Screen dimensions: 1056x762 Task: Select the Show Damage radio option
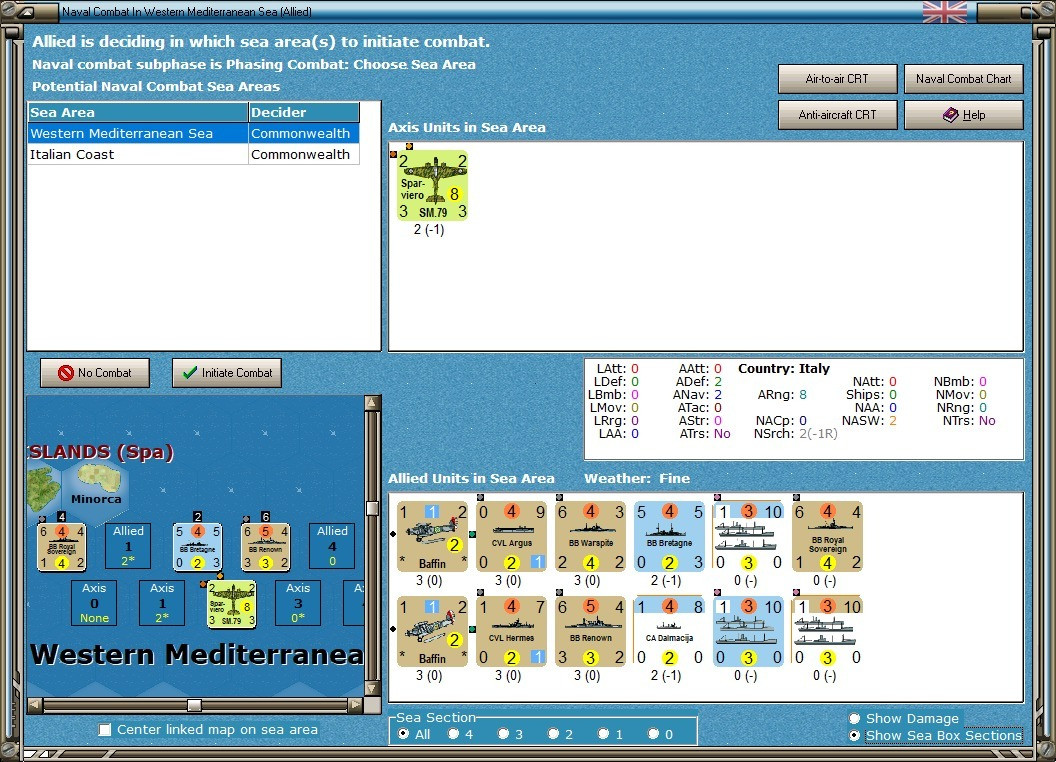click(x=855, y=718)
